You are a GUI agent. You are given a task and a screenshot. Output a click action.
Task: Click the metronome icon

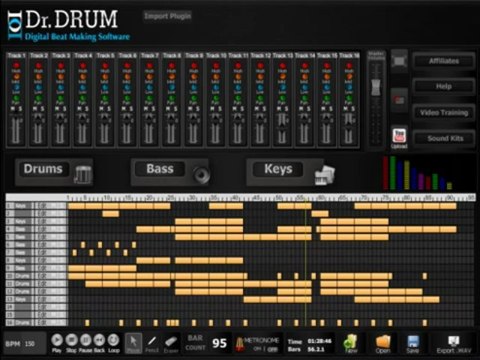(239, 344)
